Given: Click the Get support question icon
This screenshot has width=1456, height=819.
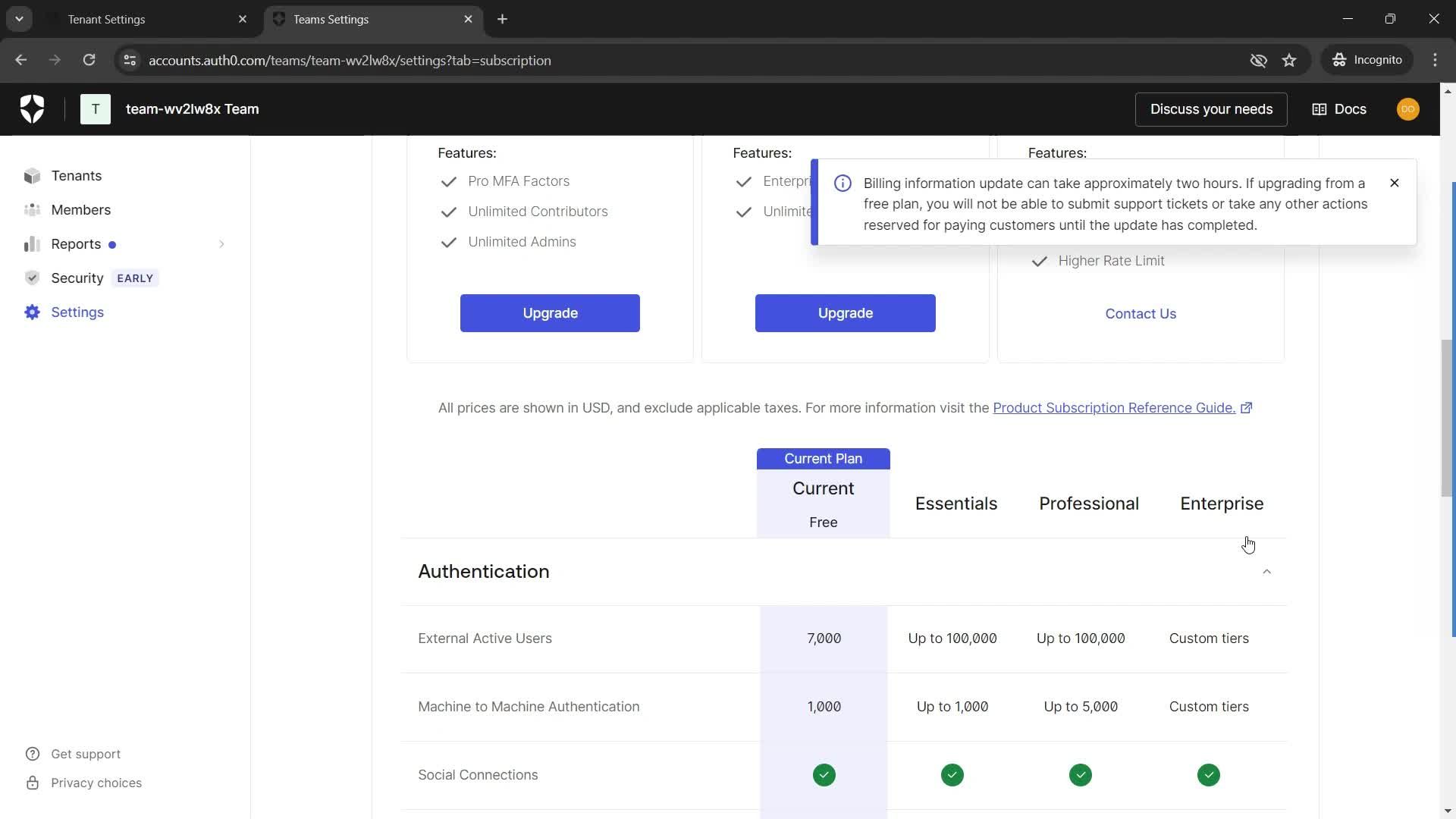Looking at the screenshot, I should click(x=33, y=754).
